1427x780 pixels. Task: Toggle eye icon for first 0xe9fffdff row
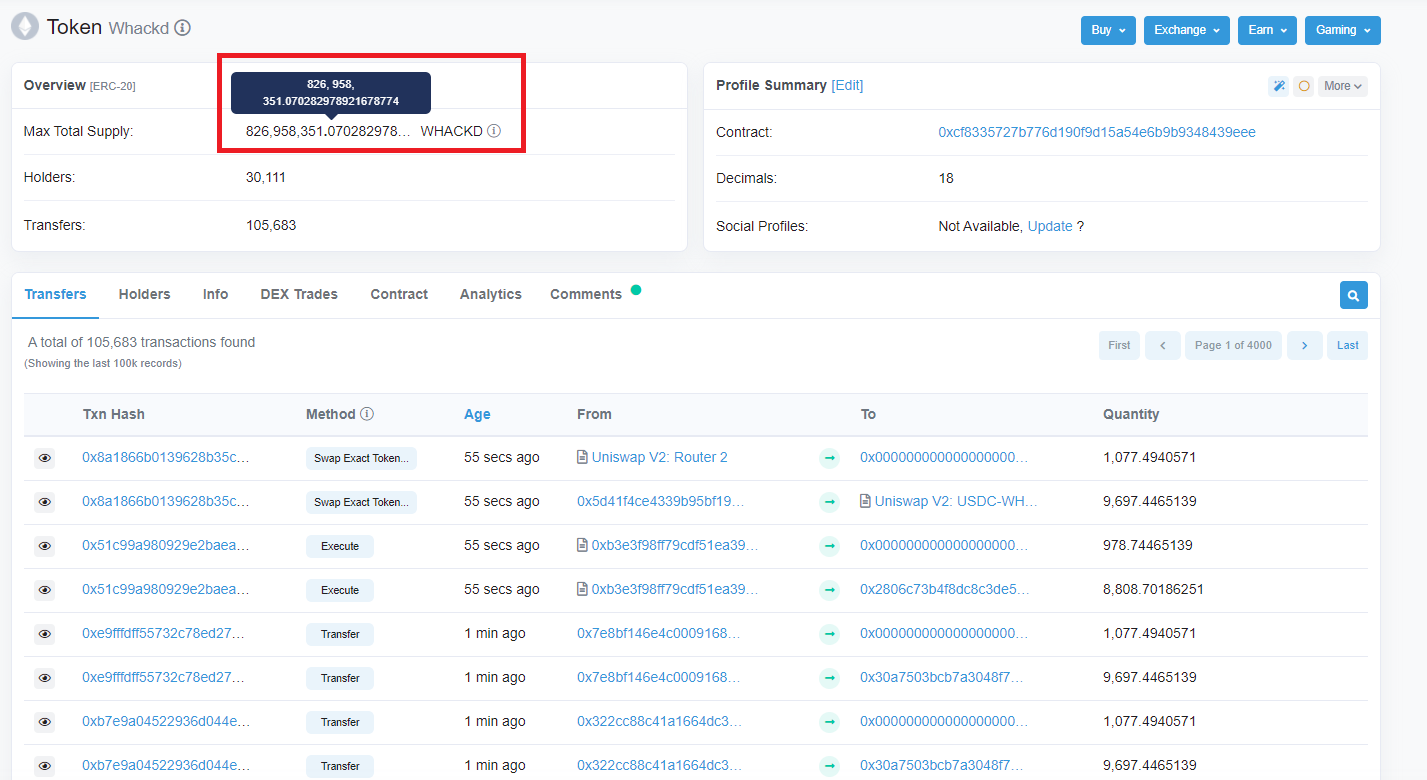[x=44, y=634]
